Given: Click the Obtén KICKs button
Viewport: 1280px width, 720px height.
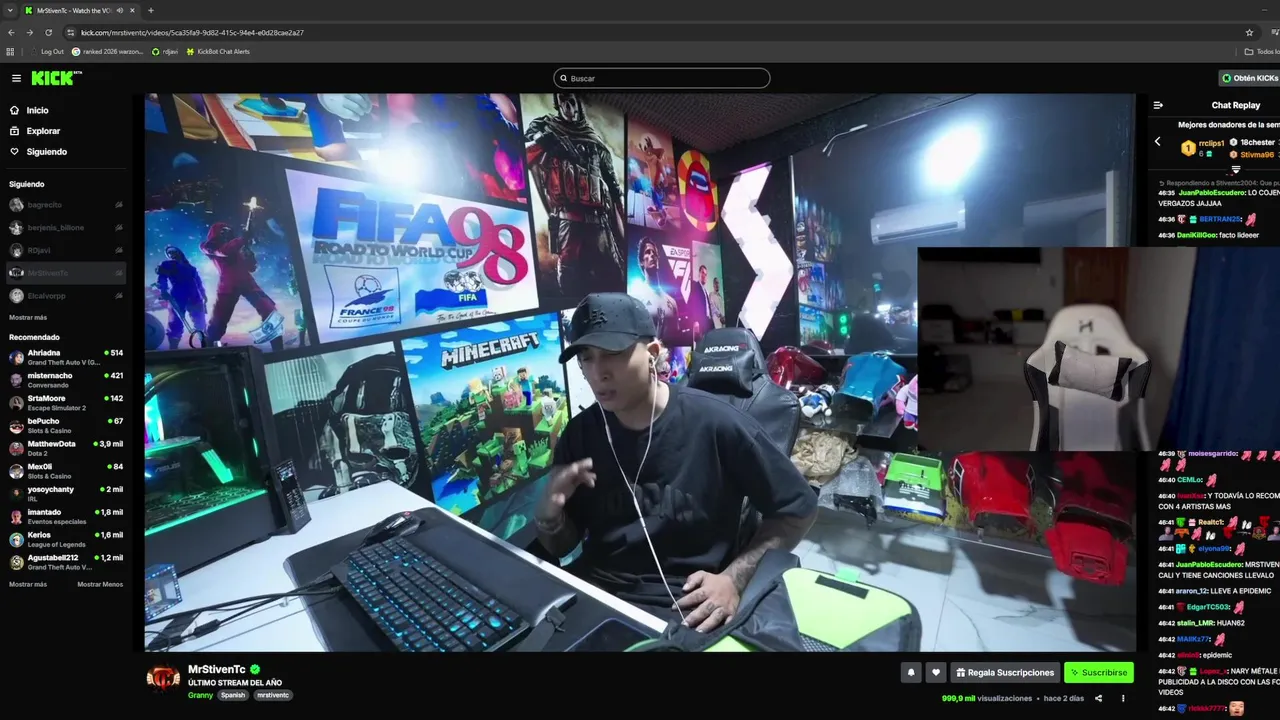Looking at the screenshot, I should pyautogui.click(x=1249, y=78).
